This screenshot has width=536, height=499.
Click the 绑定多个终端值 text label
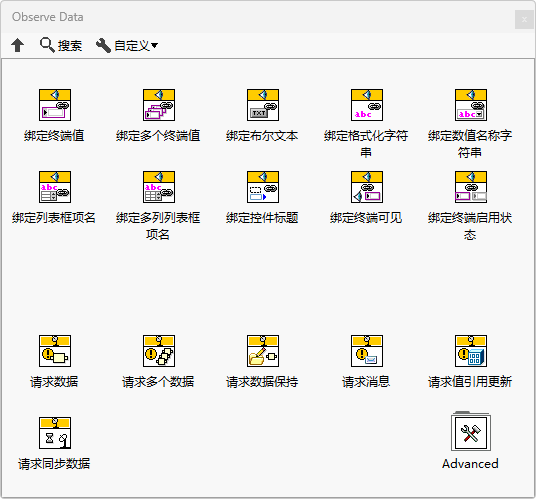point(158,136)
